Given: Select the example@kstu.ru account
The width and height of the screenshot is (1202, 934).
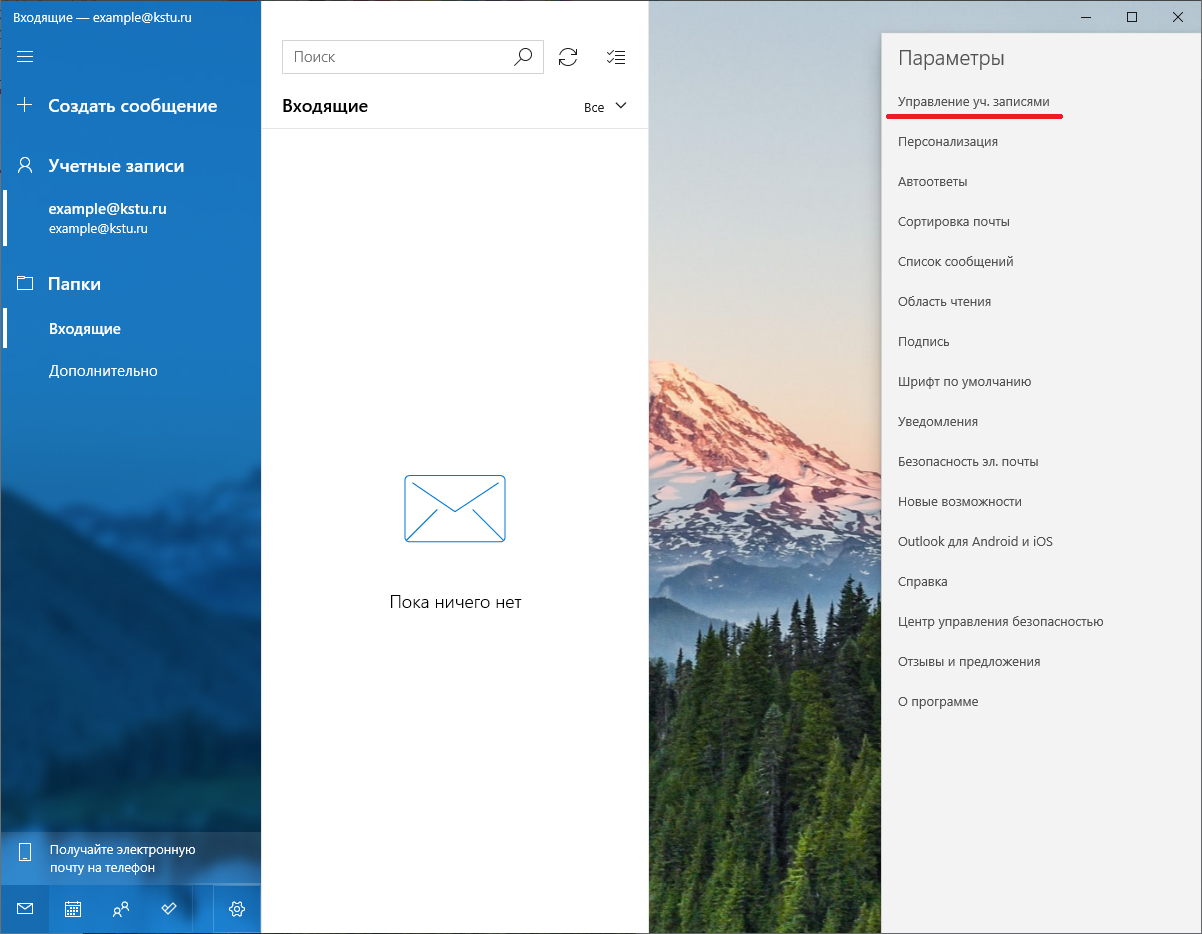Looking at the screenshot, I should tap(107, 218).
